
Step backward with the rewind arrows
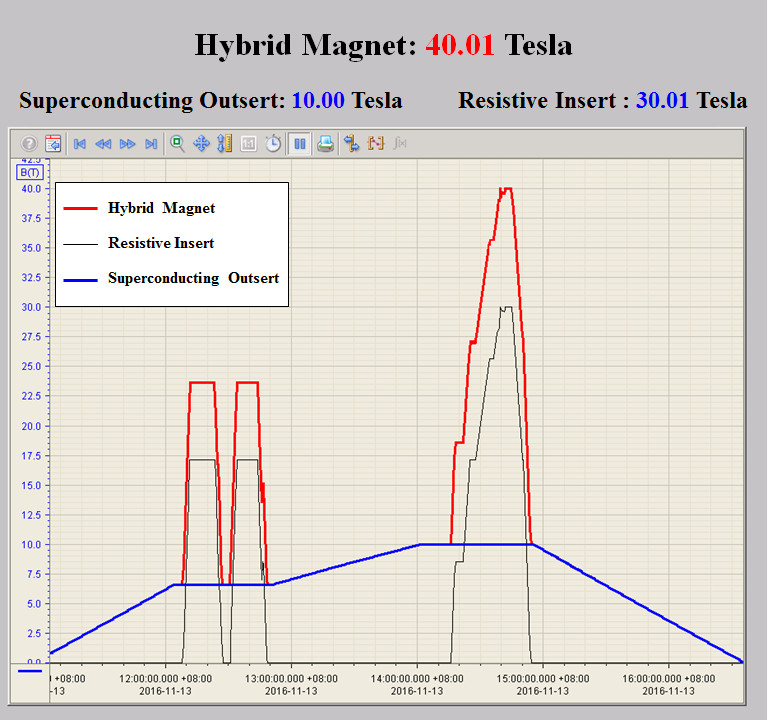click(103, 144)
